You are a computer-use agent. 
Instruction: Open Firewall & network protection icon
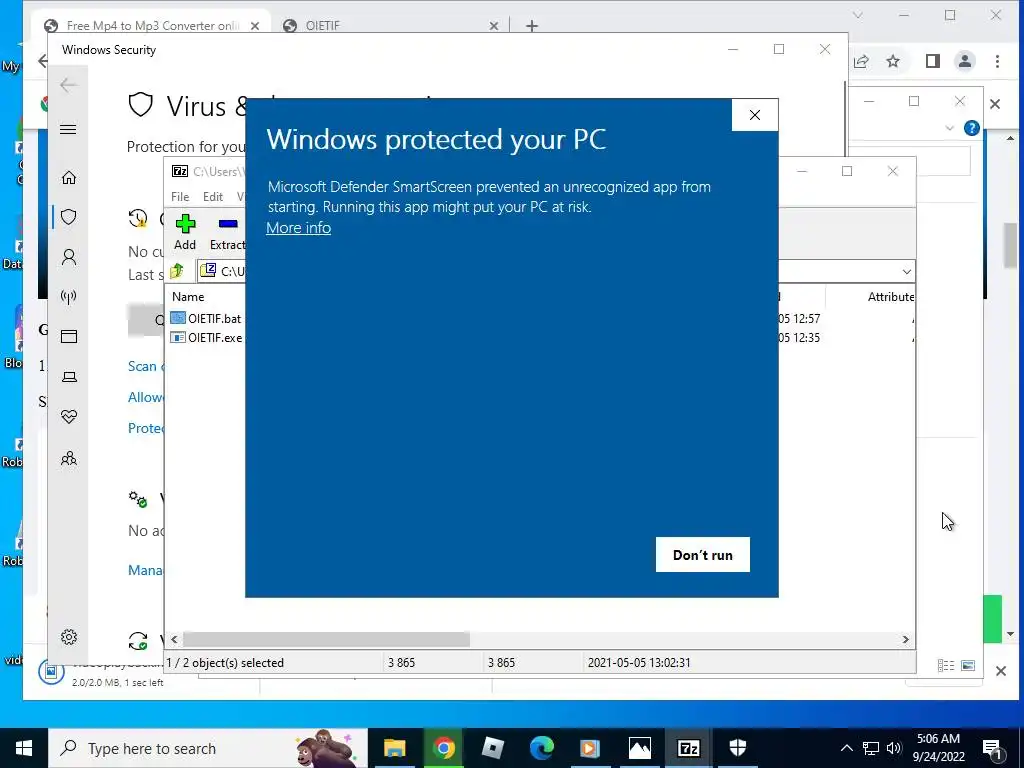tap(69, 297)
